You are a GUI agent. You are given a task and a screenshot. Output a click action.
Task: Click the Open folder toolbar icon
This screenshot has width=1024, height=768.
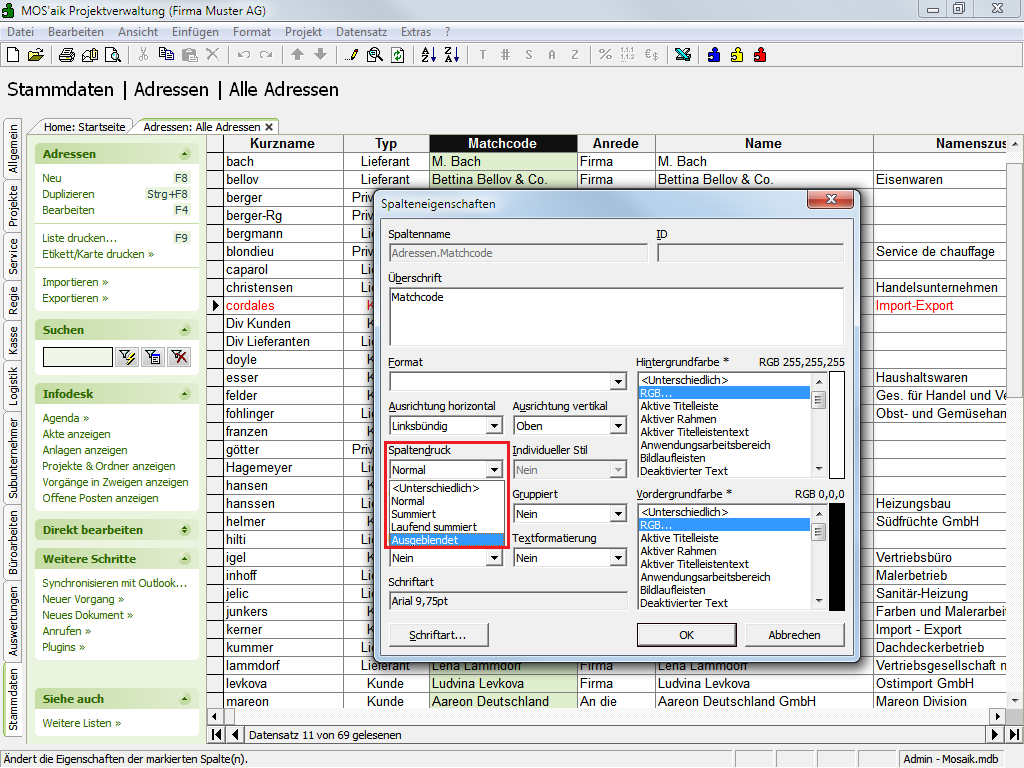pos(36,55)
